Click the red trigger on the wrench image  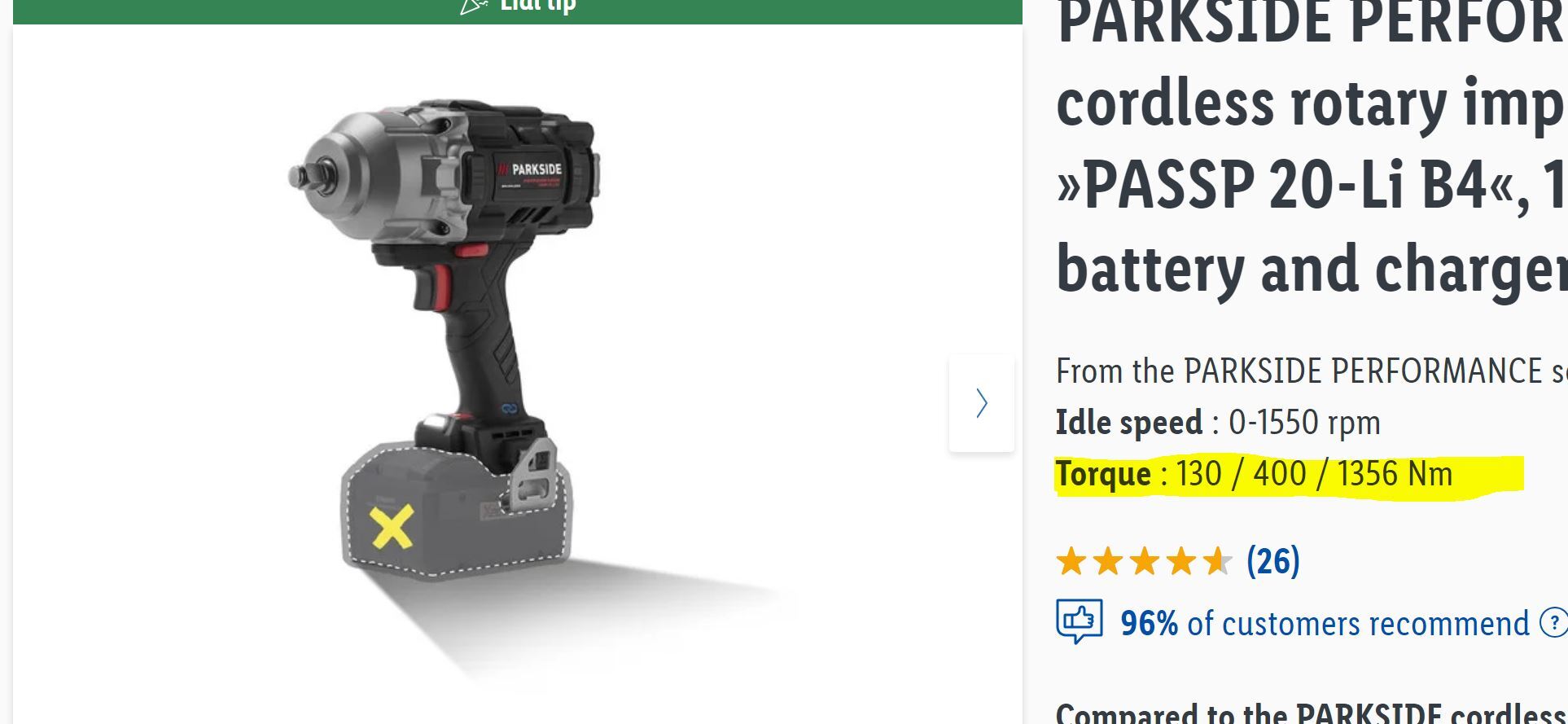click(x=440, y=284)
